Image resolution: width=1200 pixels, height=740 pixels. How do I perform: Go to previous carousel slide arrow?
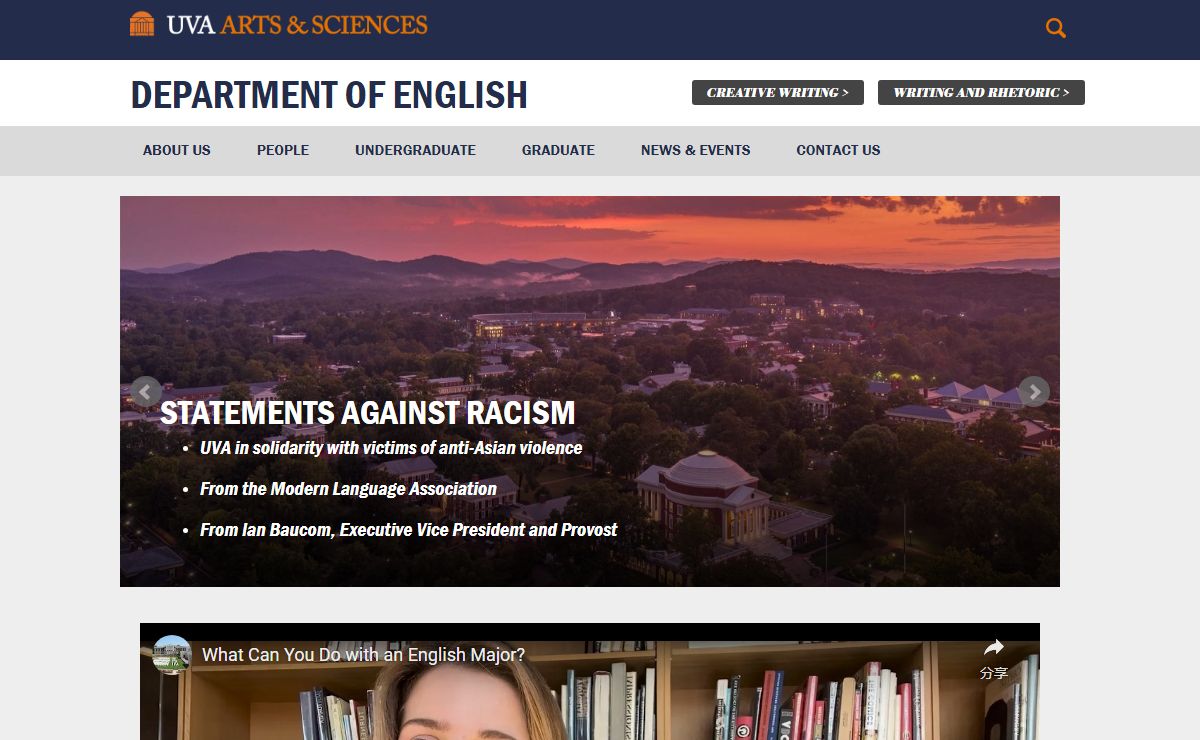click(x=145, y=391)
